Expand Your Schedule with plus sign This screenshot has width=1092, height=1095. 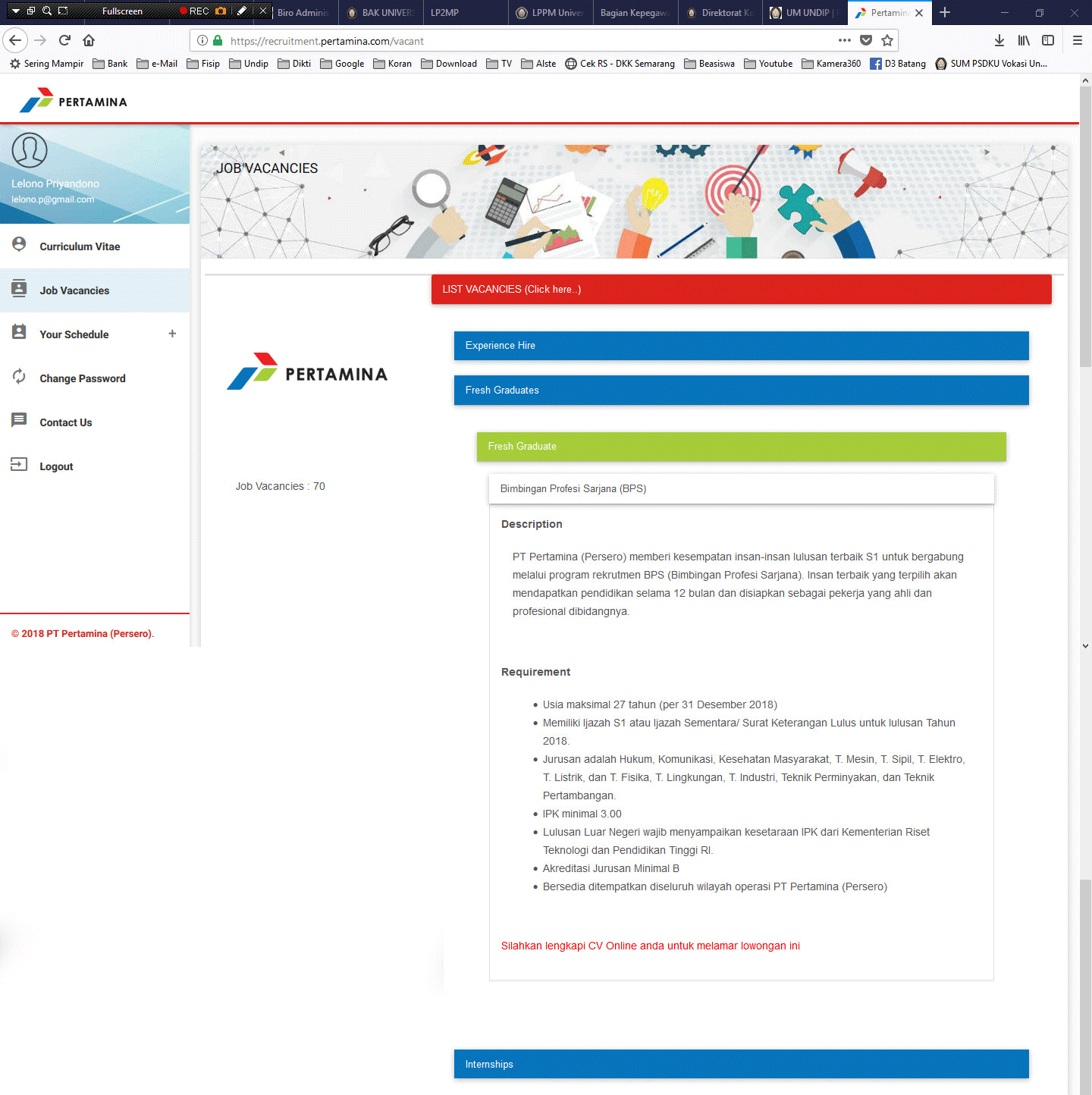(172, 334)
